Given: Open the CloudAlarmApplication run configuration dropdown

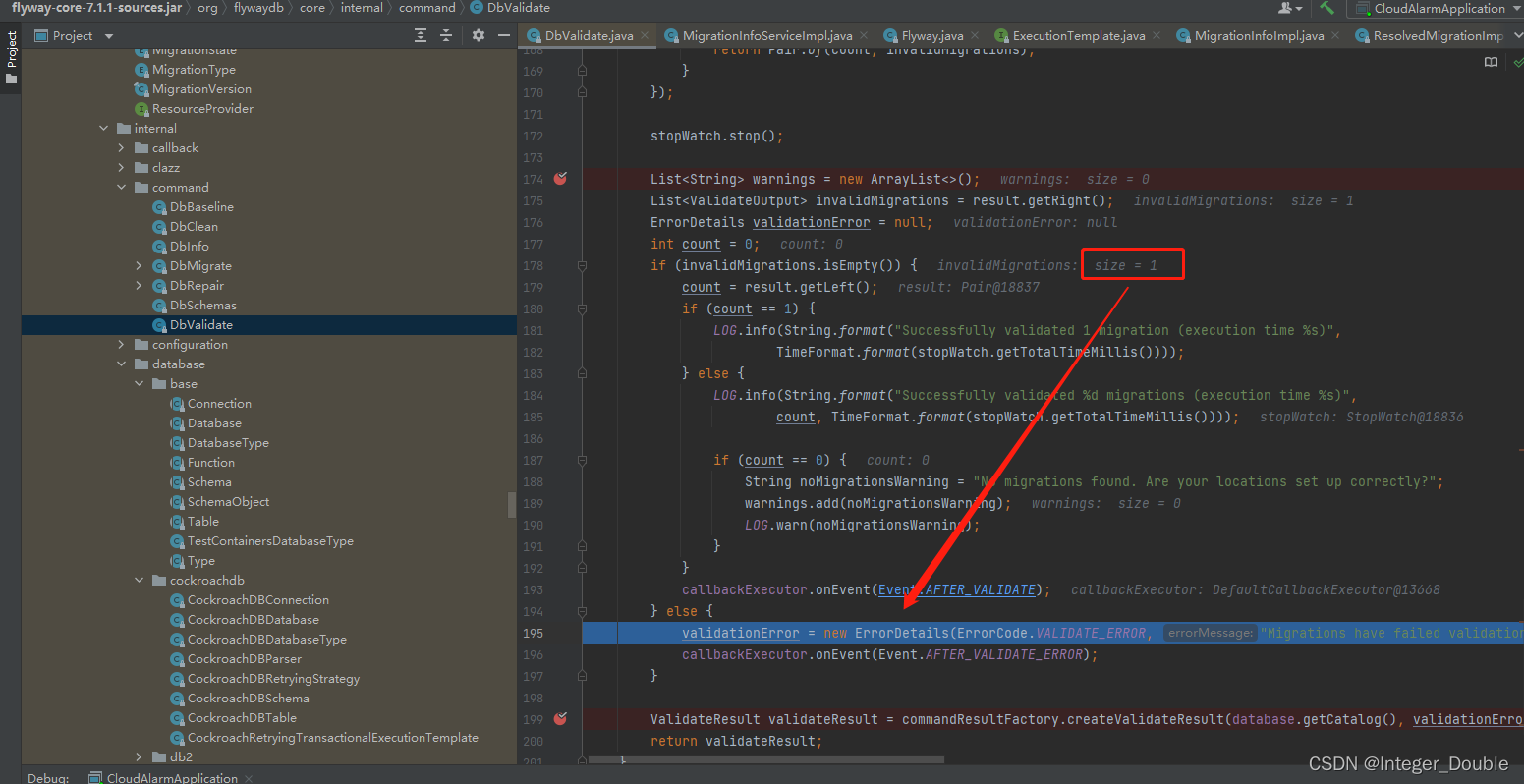Looking at the screenshot, I should point(1439,8).
